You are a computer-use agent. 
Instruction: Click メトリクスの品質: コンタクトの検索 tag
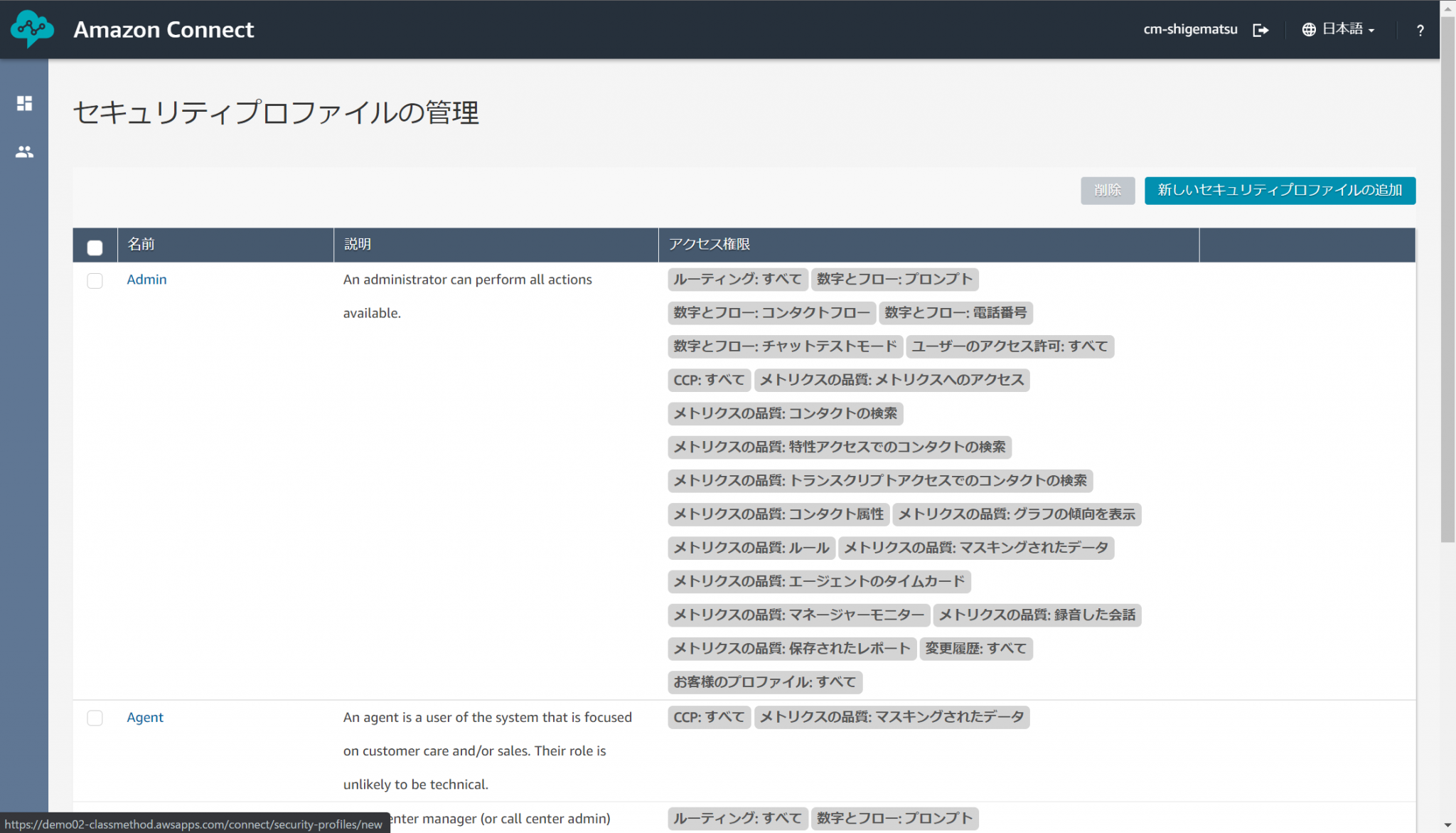click(x=785, y=413)
